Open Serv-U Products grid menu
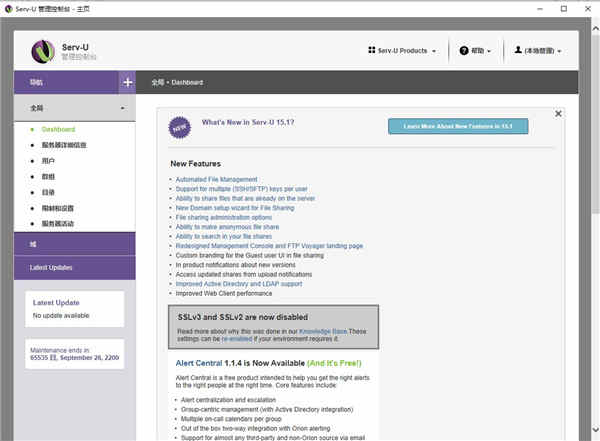Screen dimensions: 600x441 [x=402, y=51]
